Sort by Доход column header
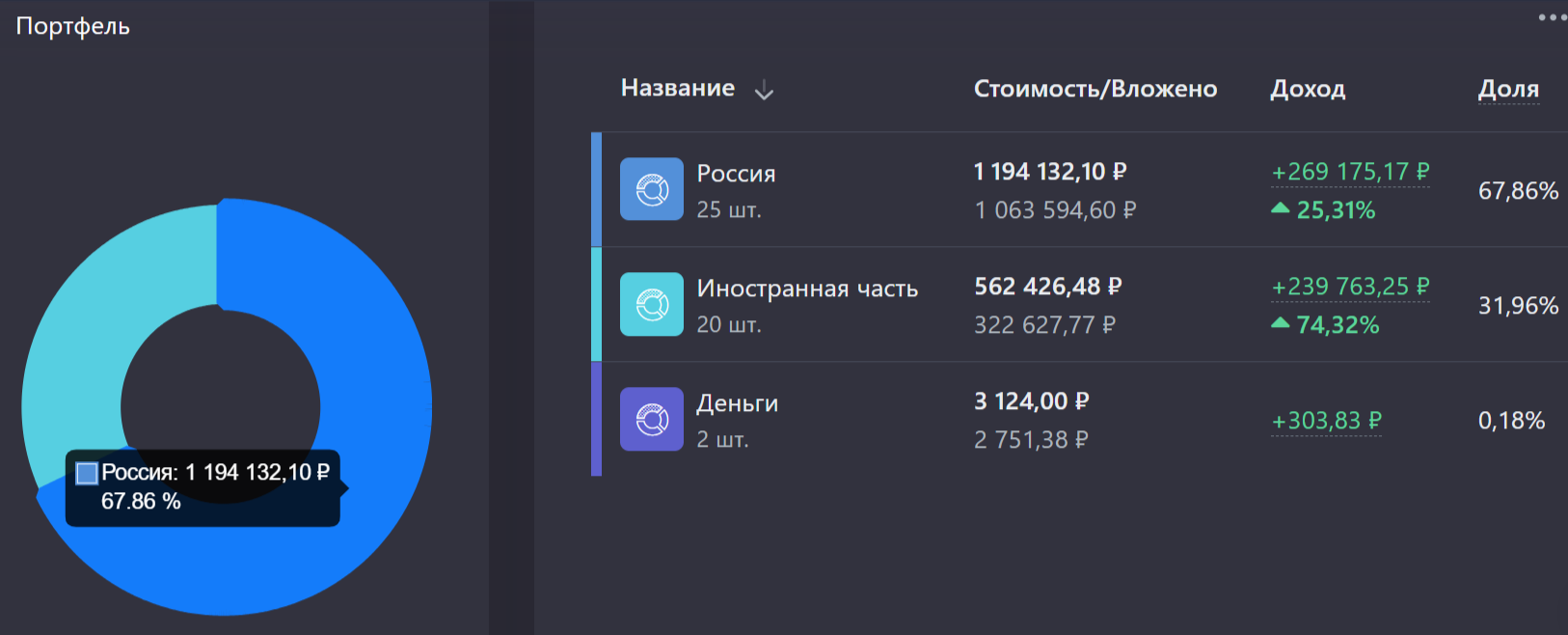This screenshot has width=1568, height=635. pos(1307,89)
